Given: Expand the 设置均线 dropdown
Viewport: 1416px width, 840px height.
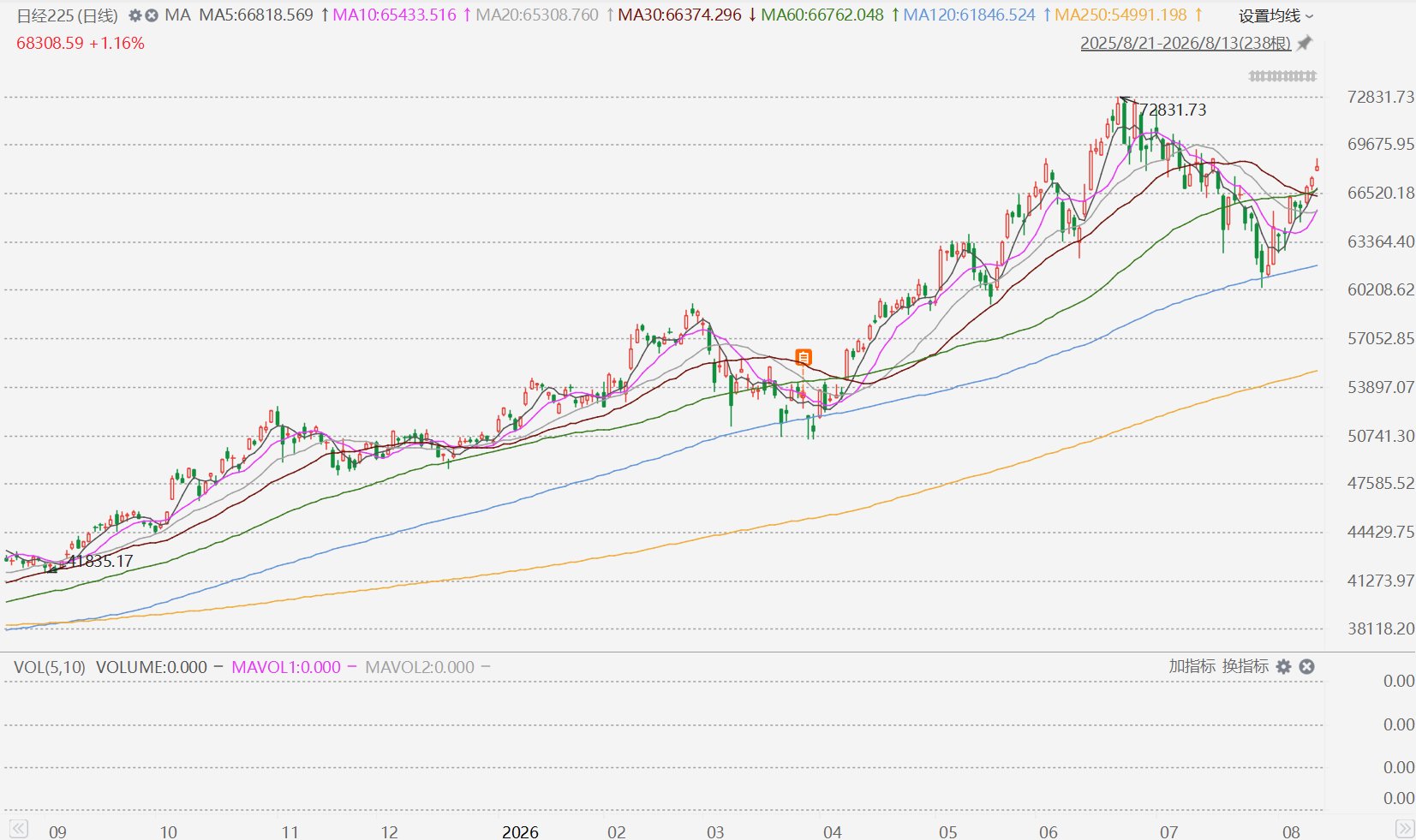Looking at the screenshot, I should tap(1276, 15).
